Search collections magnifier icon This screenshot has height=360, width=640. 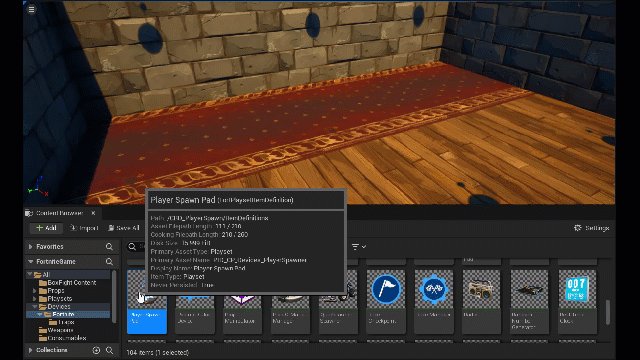coord(109,350)
